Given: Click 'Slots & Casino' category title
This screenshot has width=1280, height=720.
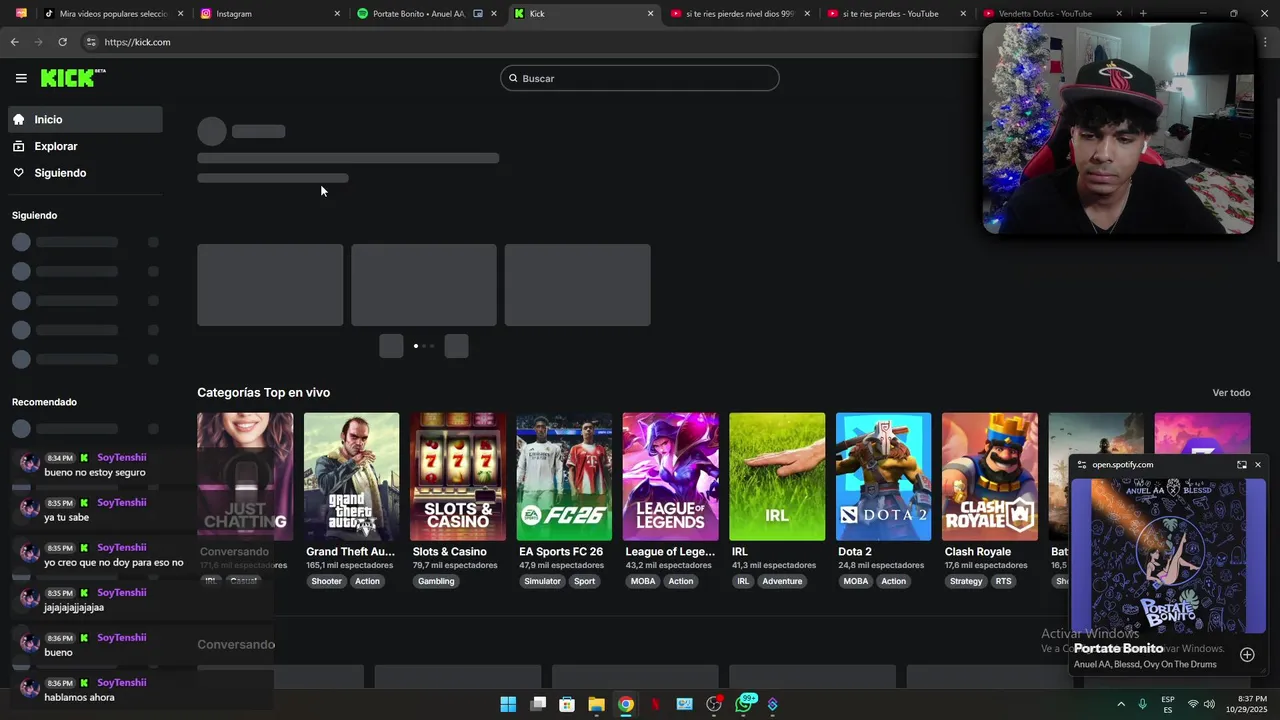Looking at the screenshot, I should pyautogui.click(x=450, y=552).
